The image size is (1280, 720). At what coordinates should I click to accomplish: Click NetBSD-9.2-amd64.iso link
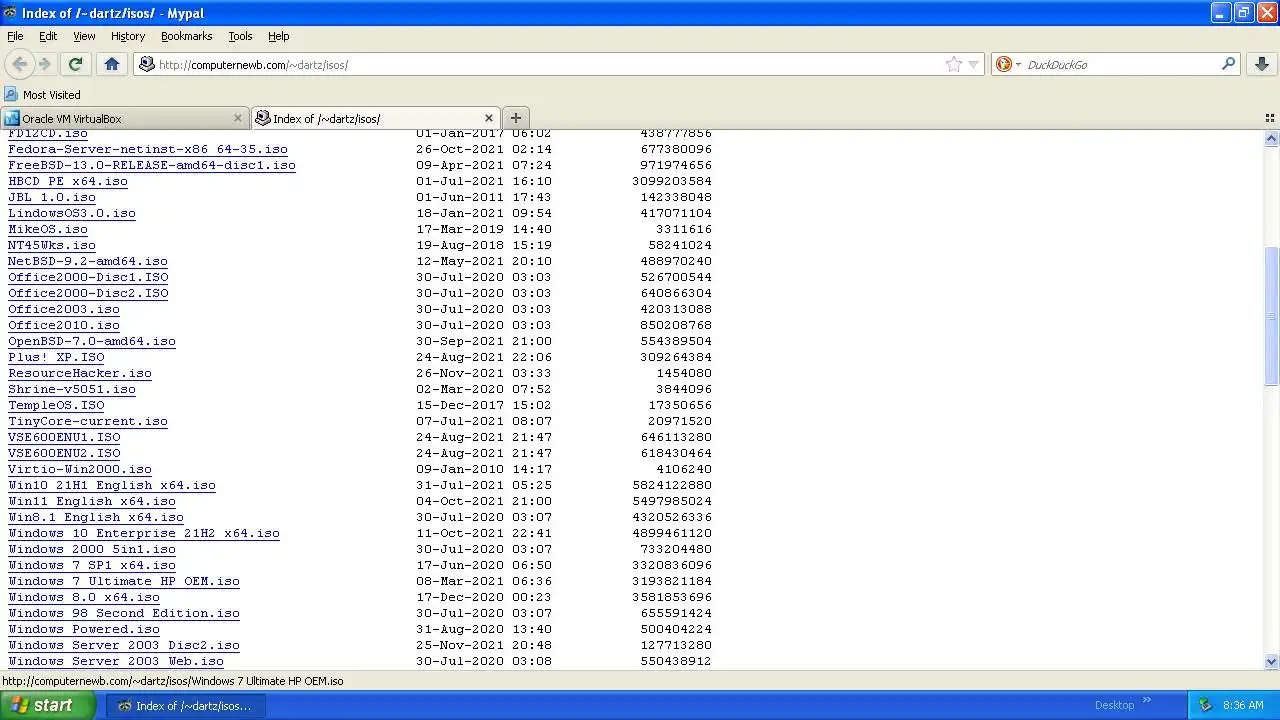tap(88, 261)
